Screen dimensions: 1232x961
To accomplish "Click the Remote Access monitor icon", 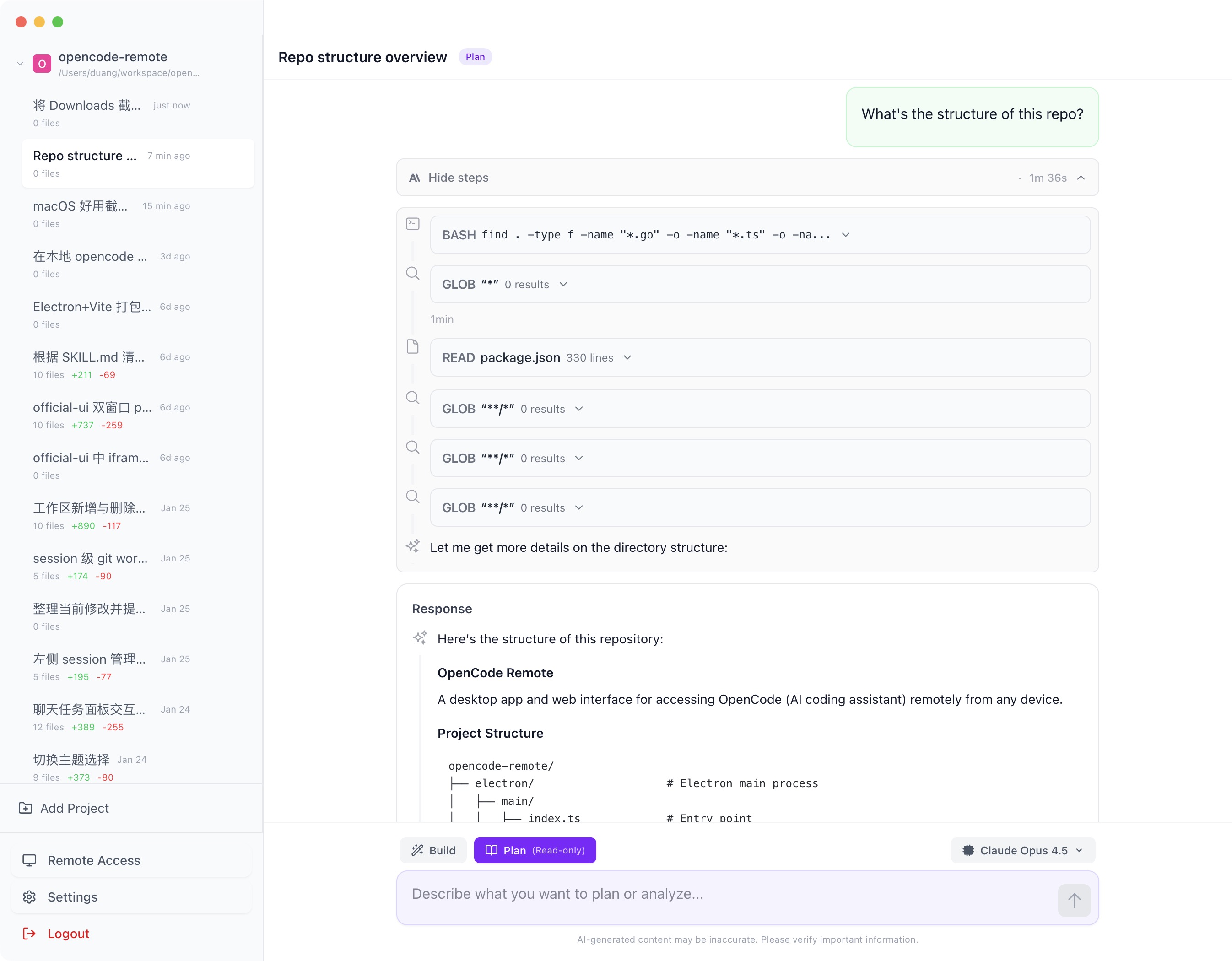I will pyautogui.click(x=29, y=860).
